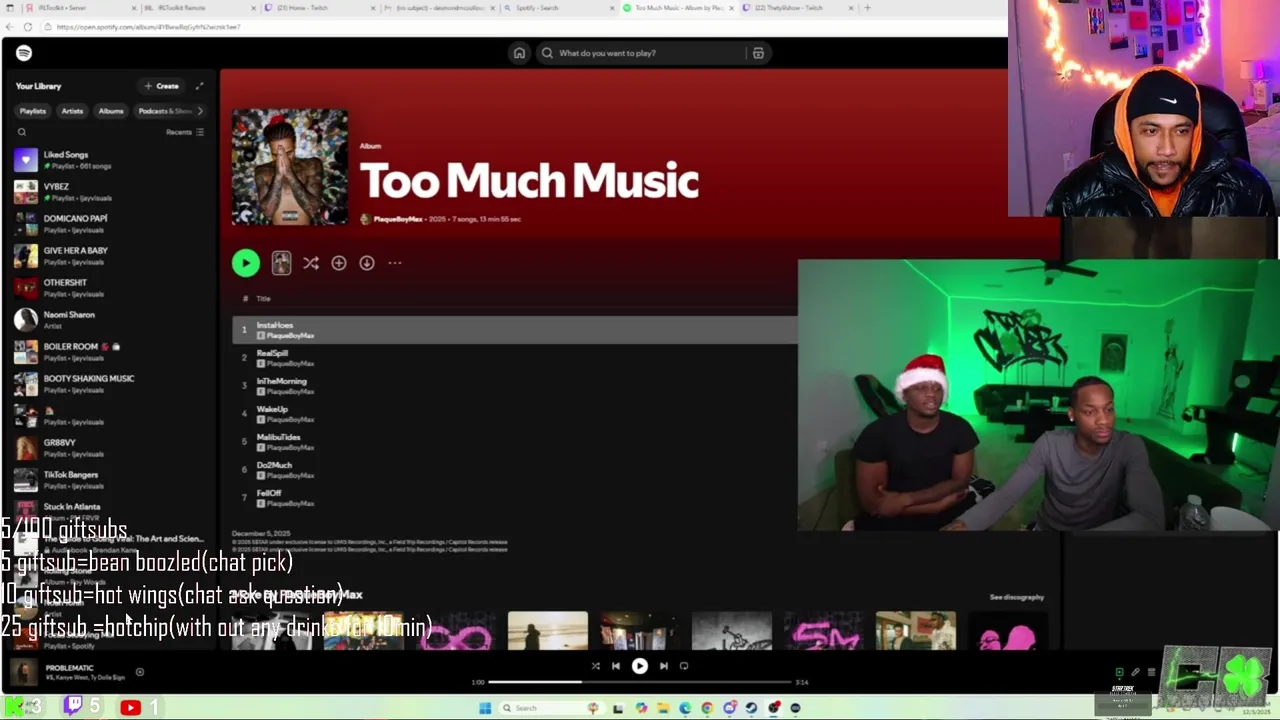
Task: Skip to previous track
Action: 616,666
